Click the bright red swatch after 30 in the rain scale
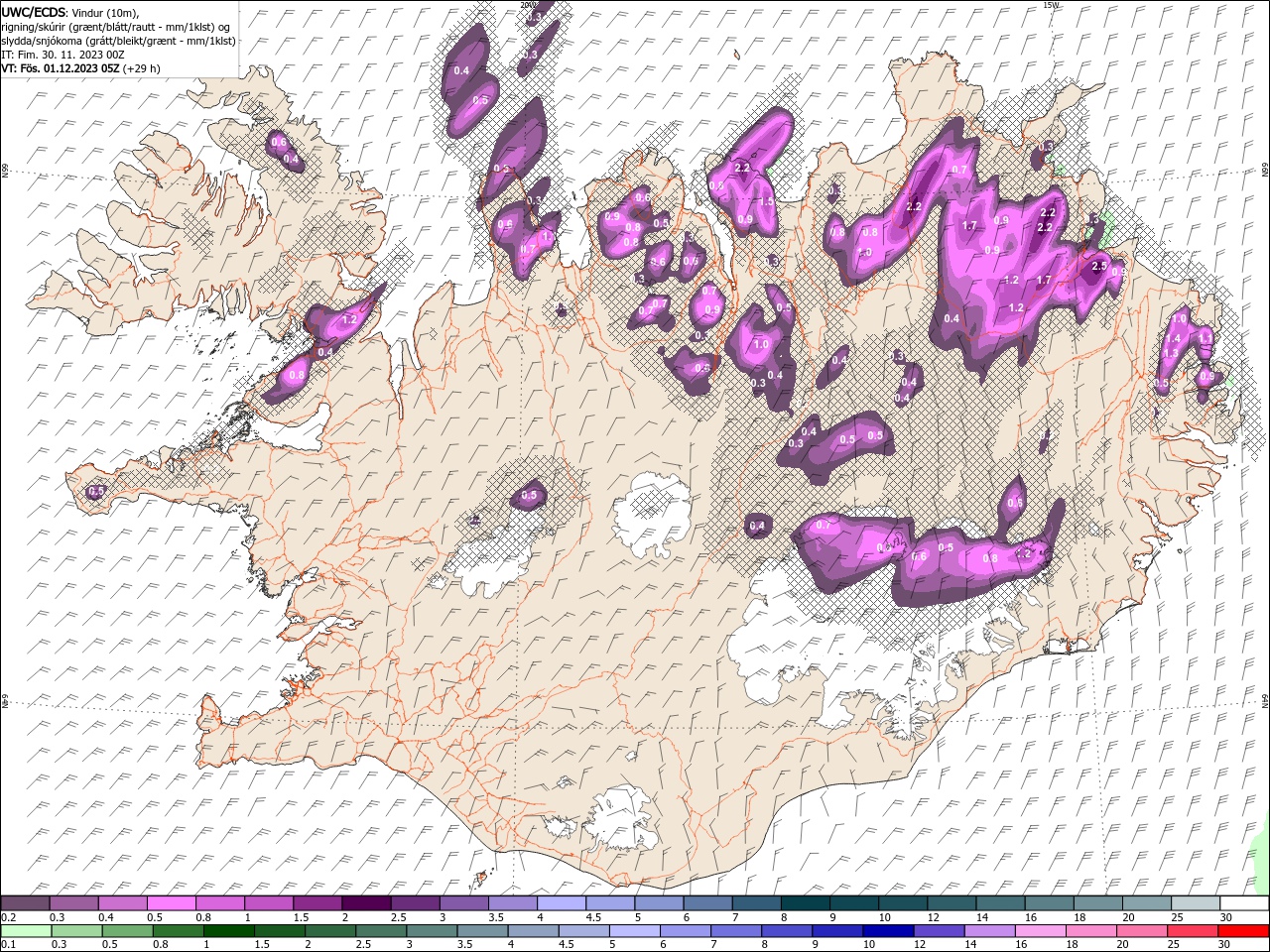 pyautogui.click(x=1244, y=931)
